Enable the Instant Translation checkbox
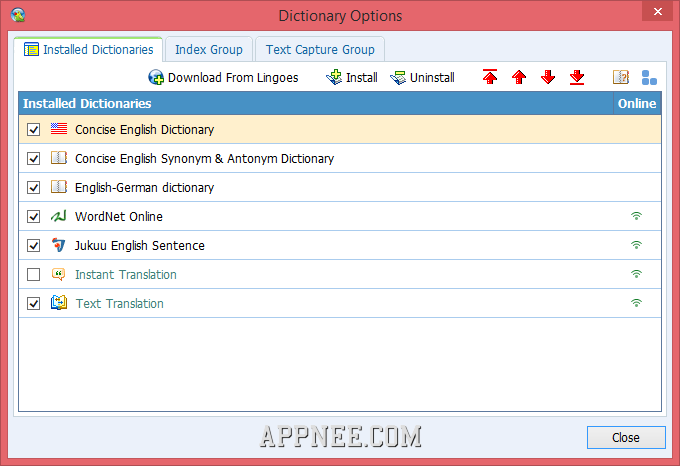 pos(33,274)
